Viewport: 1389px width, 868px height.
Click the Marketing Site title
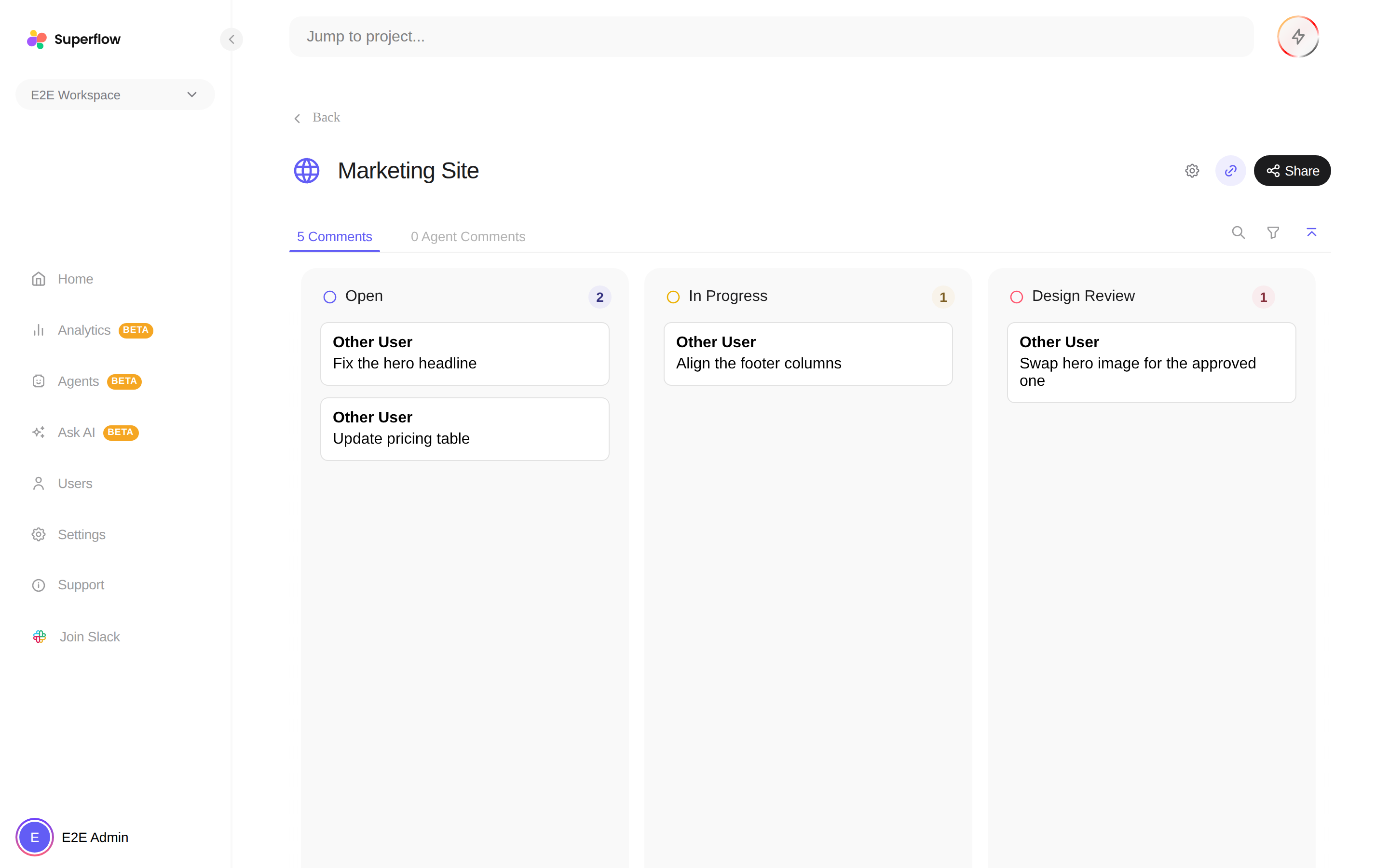point(408,171)
